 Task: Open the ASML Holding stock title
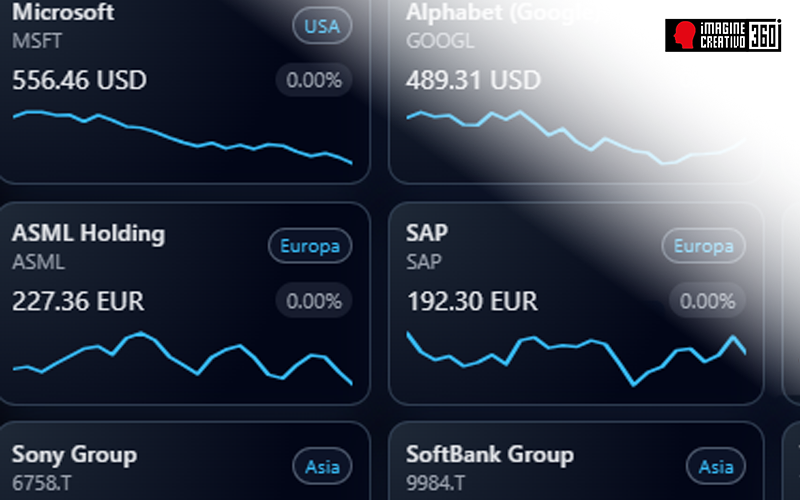[88, 234]
